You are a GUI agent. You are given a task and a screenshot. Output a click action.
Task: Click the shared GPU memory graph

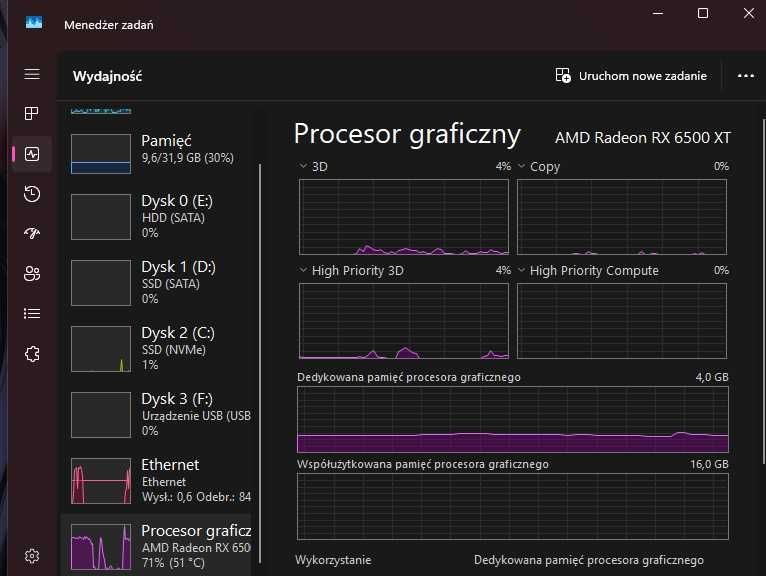[512, 506]
